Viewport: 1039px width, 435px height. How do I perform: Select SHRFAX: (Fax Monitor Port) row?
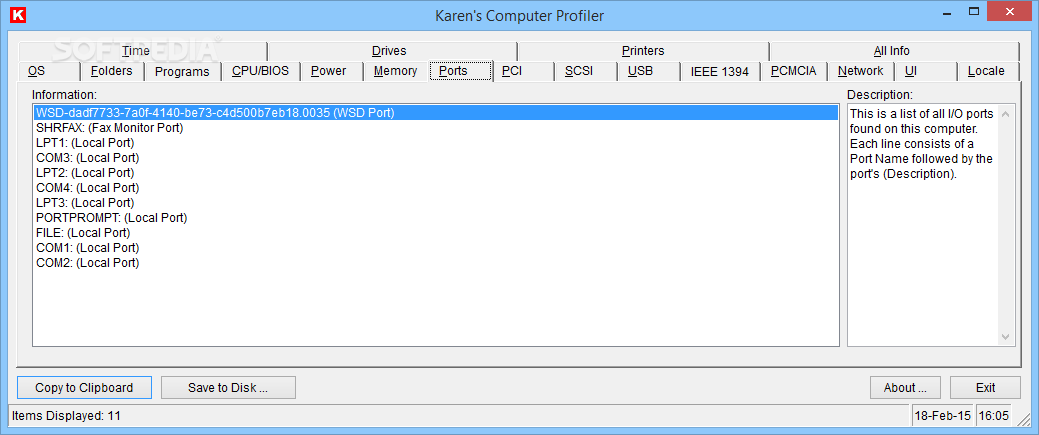click(x=435, y=128)
